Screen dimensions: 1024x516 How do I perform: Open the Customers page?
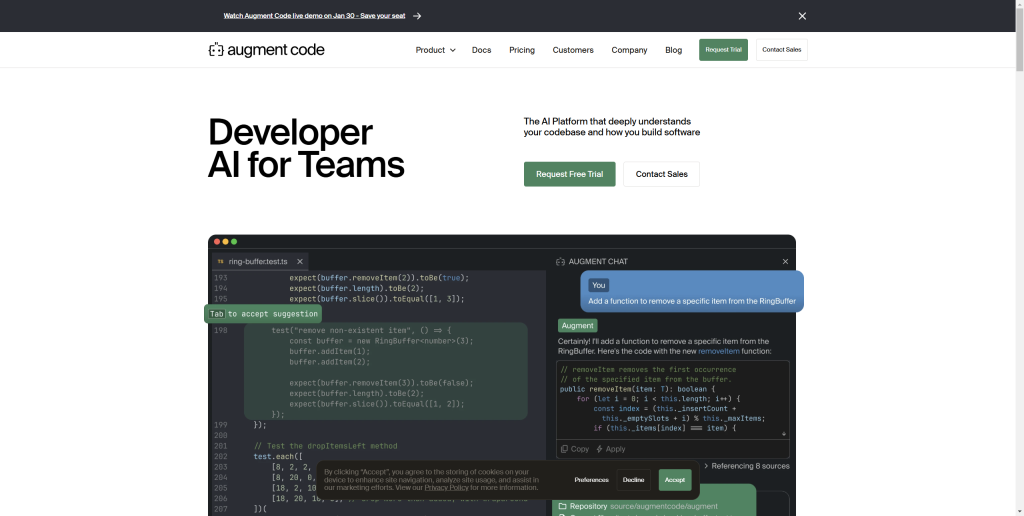[x=573, y=50]
